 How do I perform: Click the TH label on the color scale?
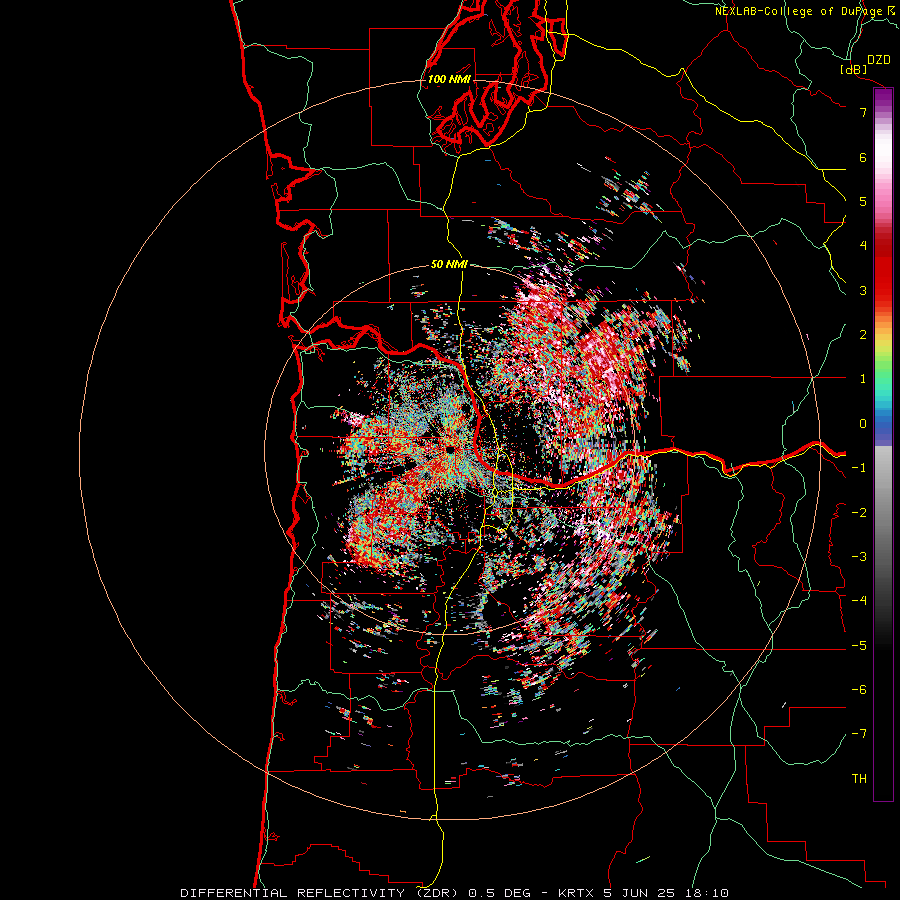(x=859, y=779)
